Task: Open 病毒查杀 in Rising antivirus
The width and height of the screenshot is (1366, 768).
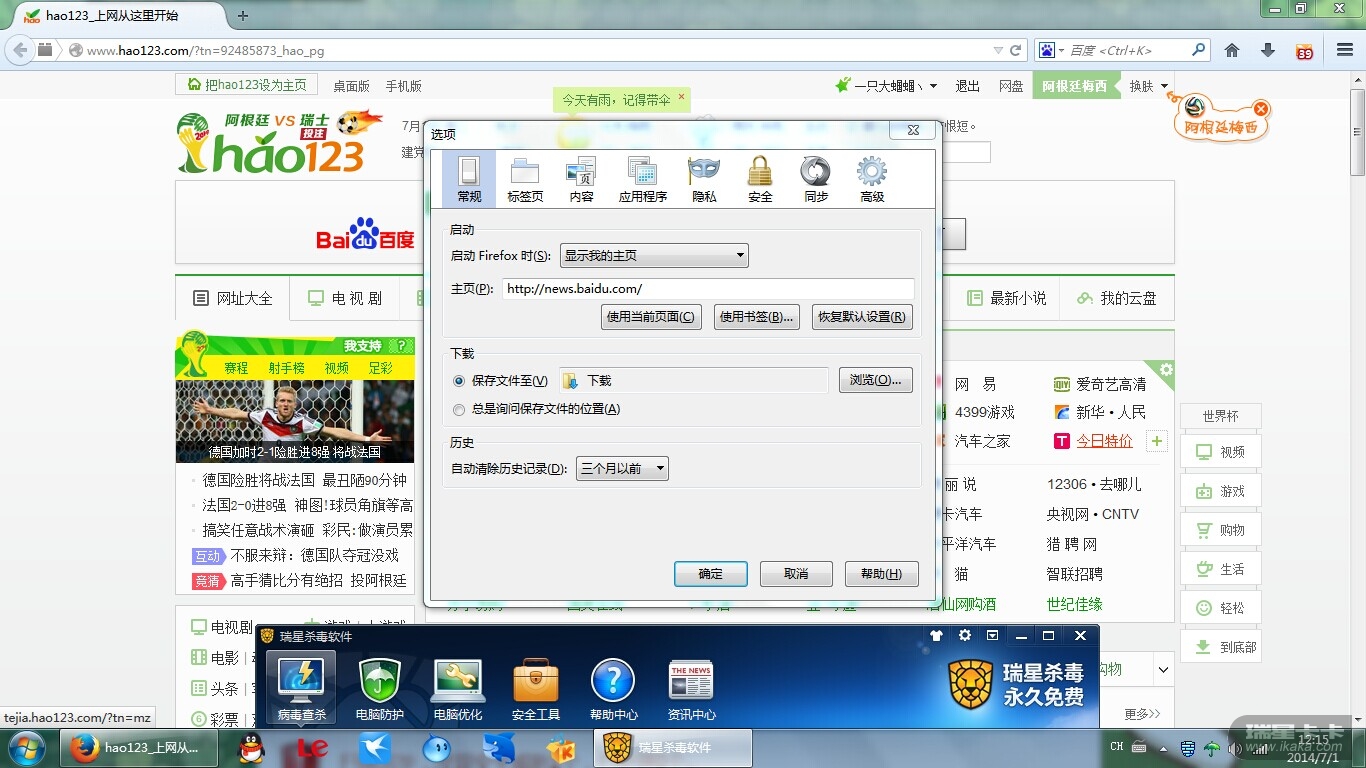Action: (301, 687)
